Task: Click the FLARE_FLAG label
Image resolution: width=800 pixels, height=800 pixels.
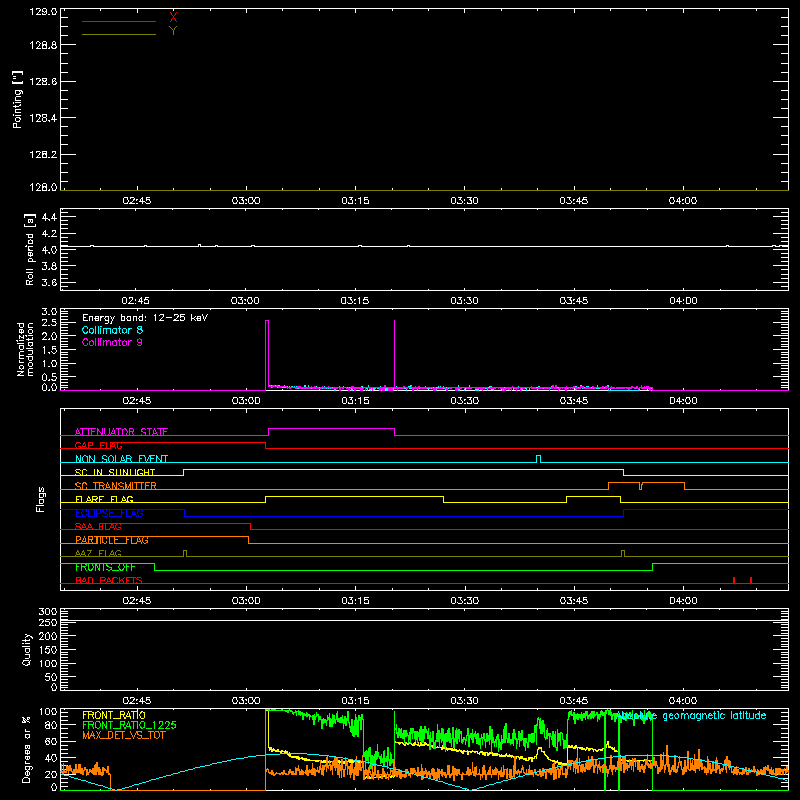Action: click(x=104, y=499)
